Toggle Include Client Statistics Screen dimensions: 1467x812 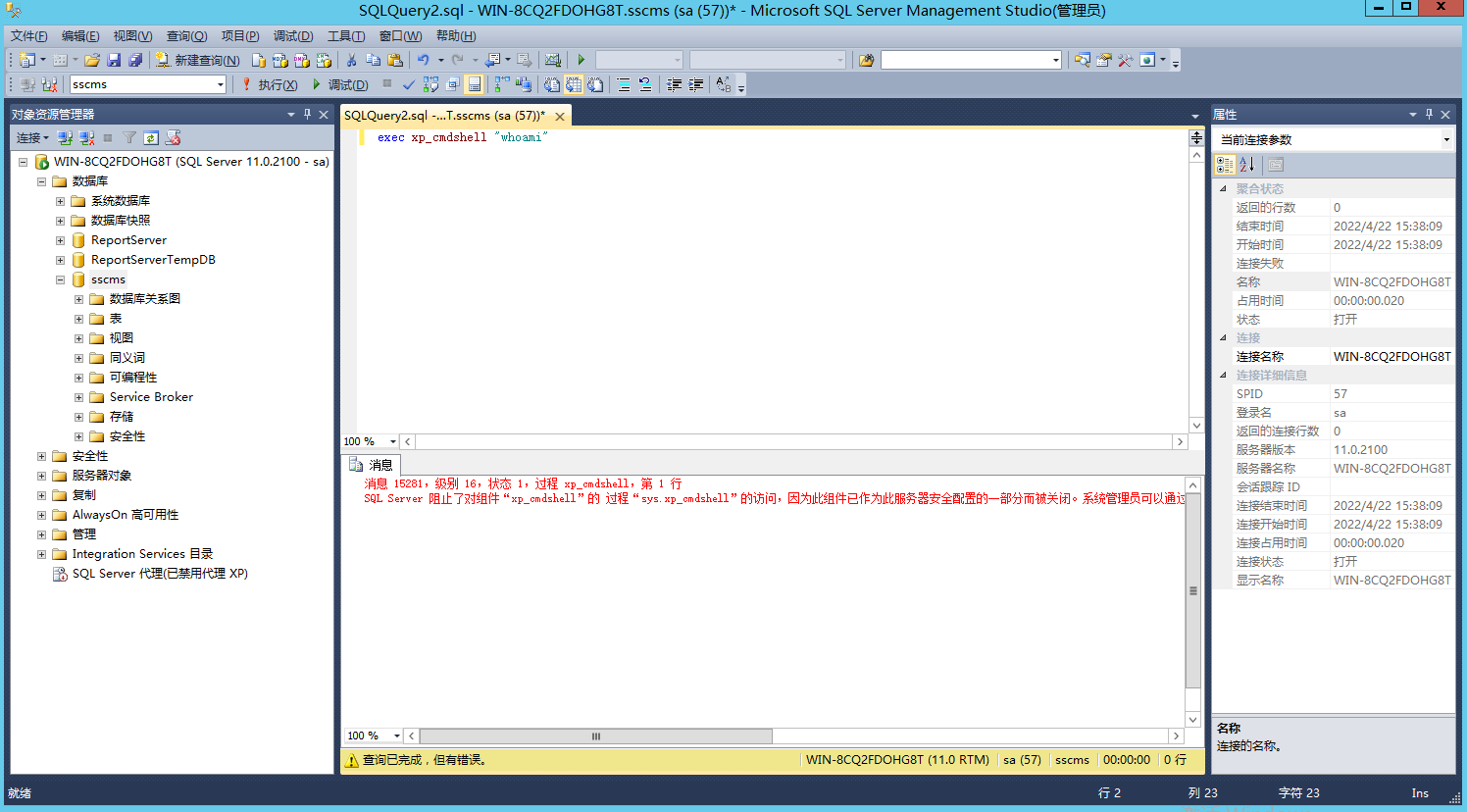523,84
